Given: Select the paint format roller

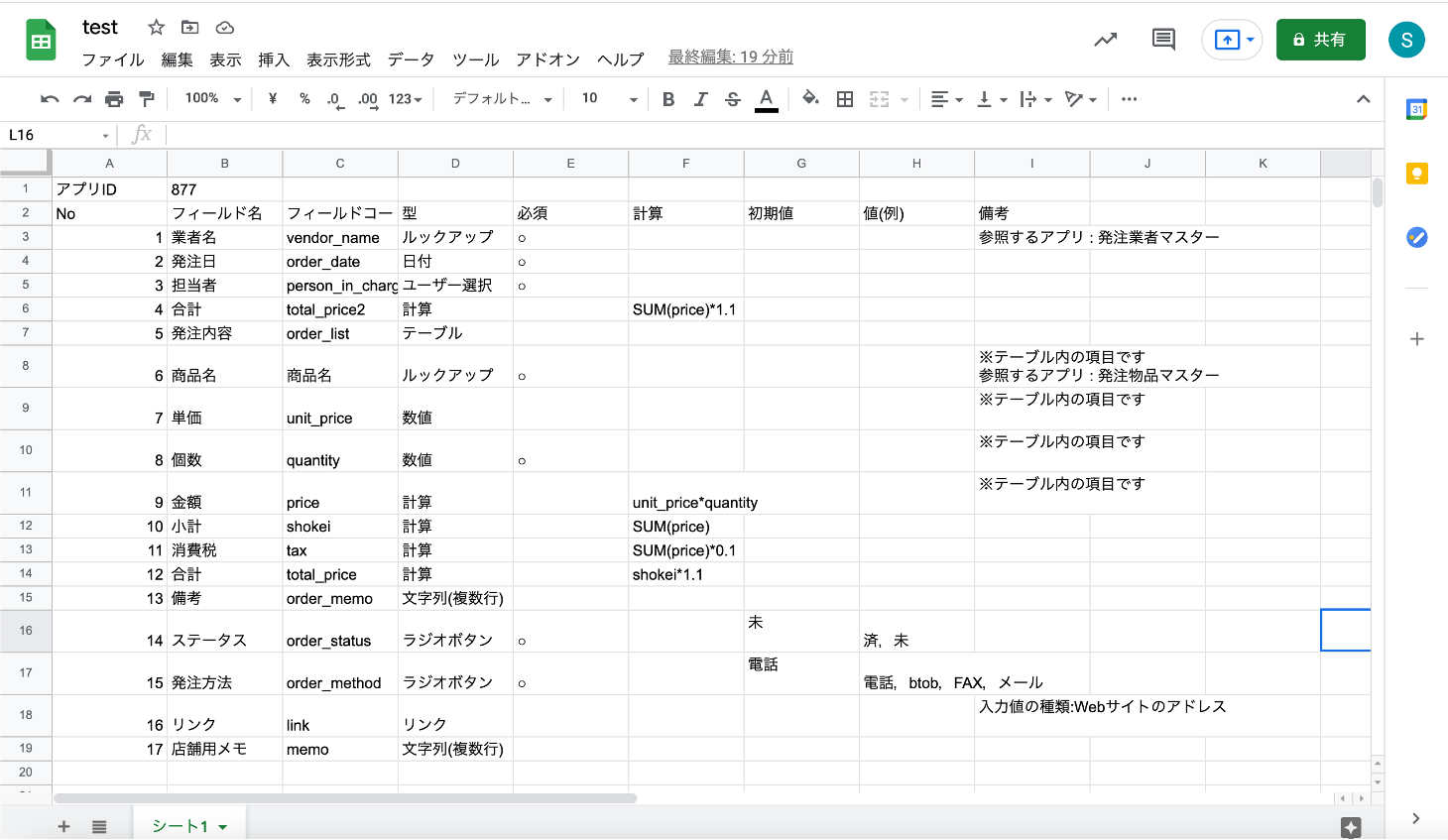Looking at the screenshot, I should click(147, 99).
